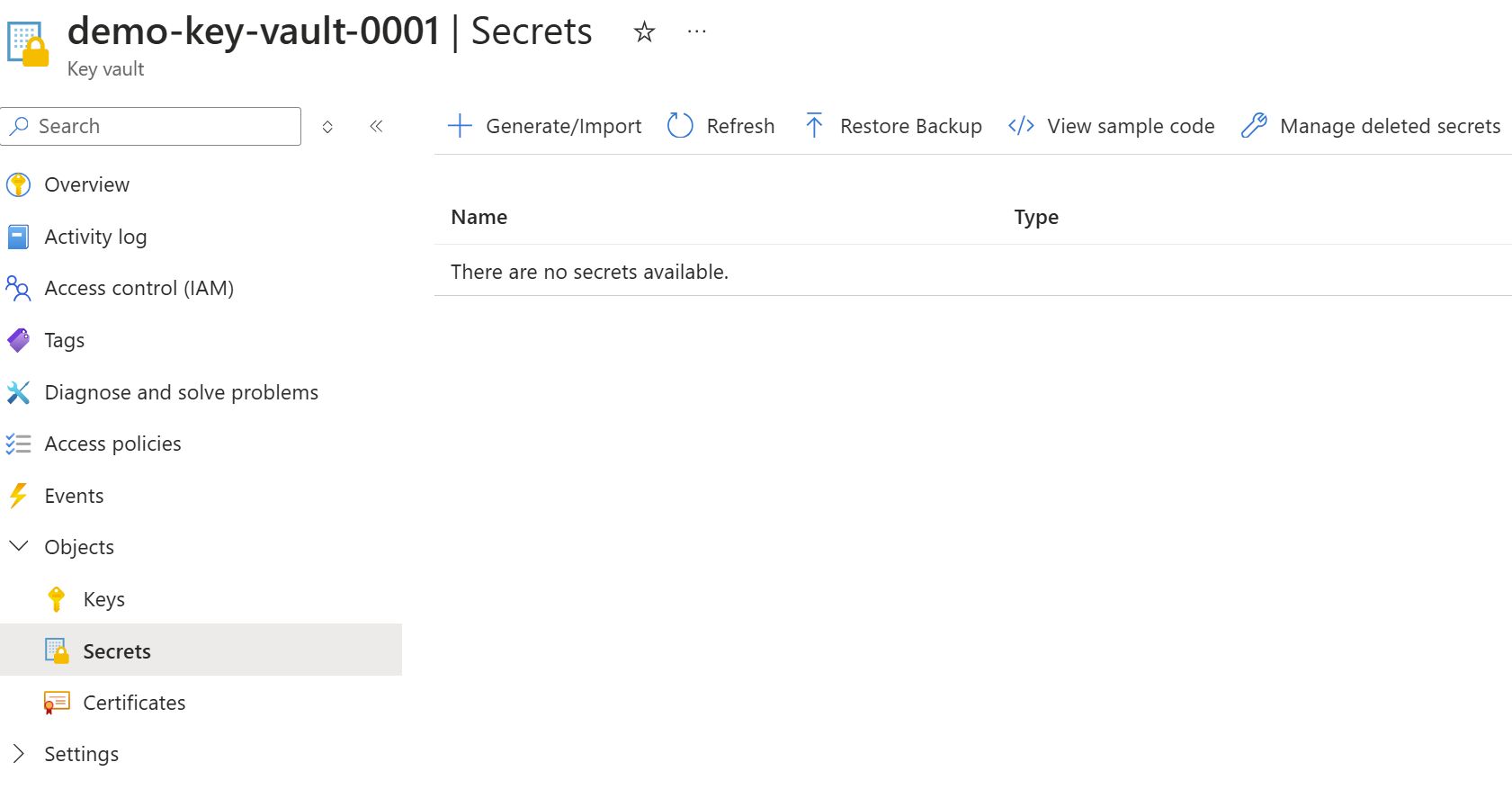Click the Restore Backup upload arrow icon
The image size is (1512, 789).
point(814,126)
